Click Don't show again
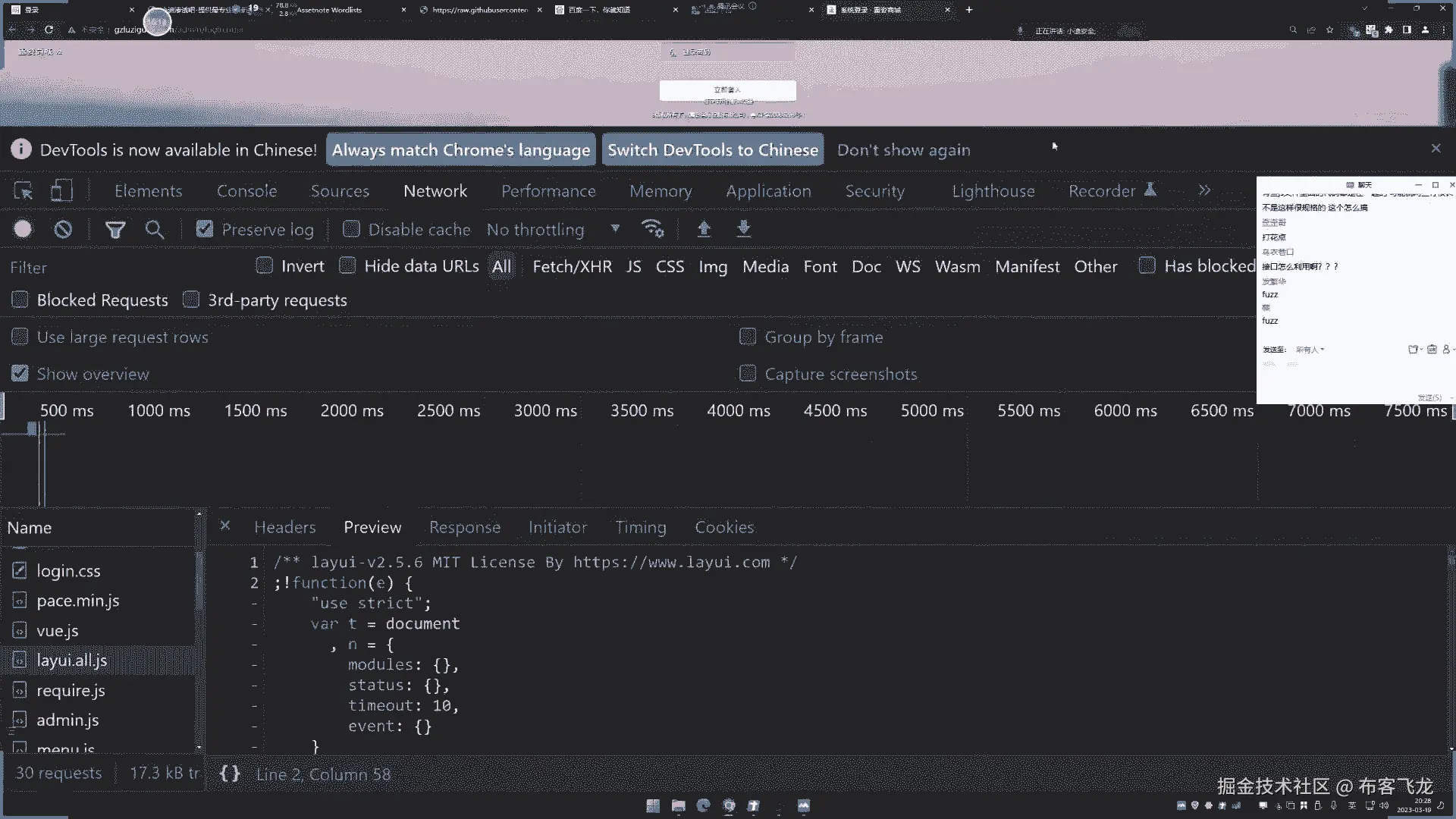This screenshot has width=1456, height=819. coord(903,150)
